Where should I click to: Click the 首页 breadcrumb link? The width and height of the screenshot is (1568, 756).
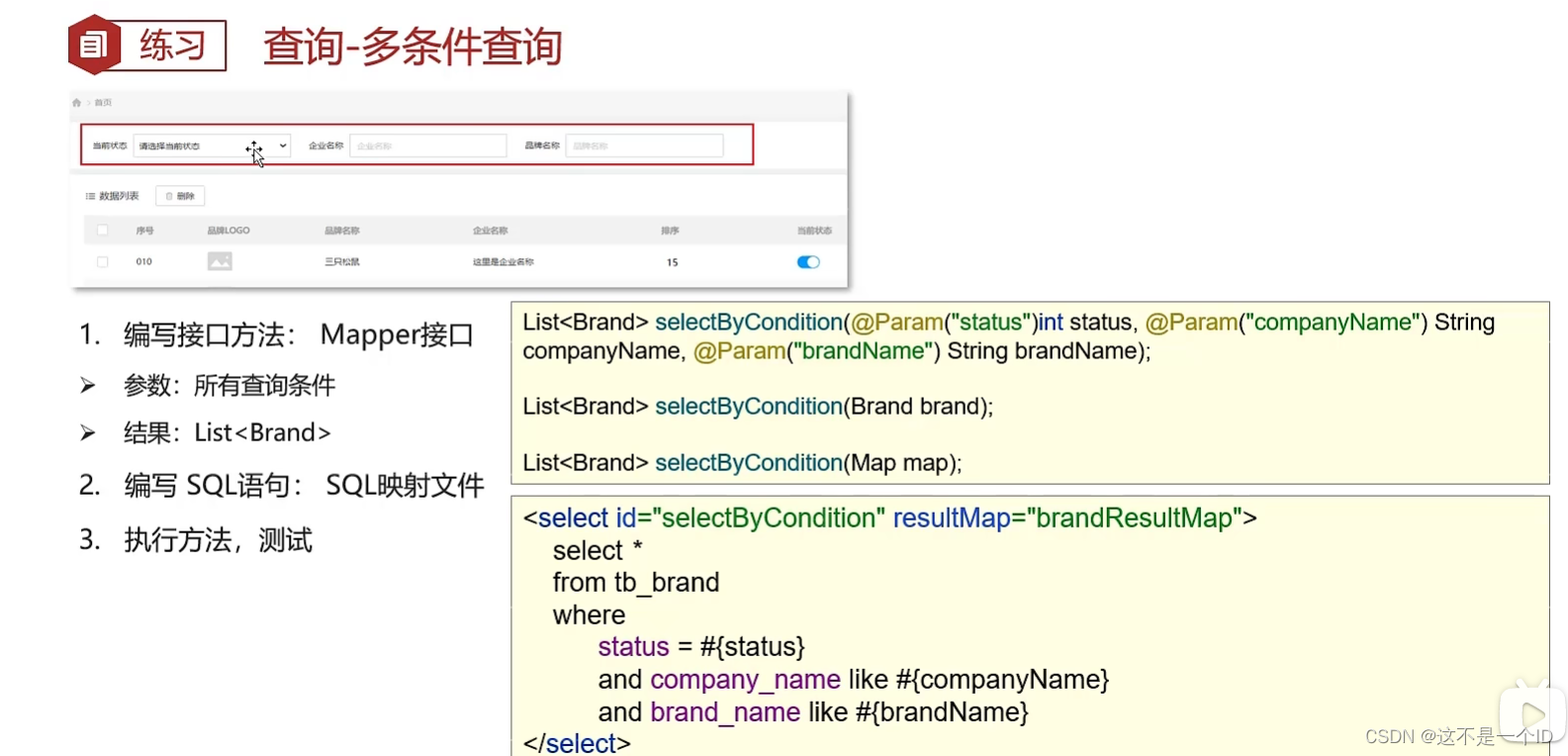[x=103, y=103]
